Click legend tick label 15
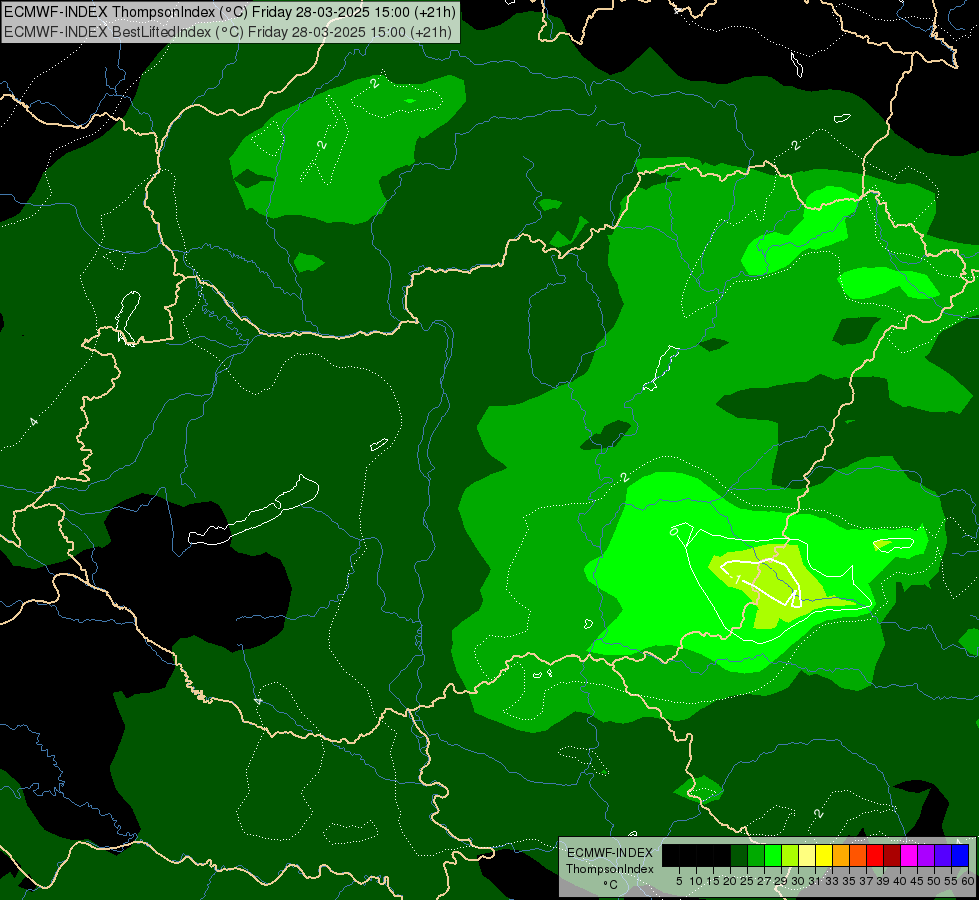 coord(712,881)
